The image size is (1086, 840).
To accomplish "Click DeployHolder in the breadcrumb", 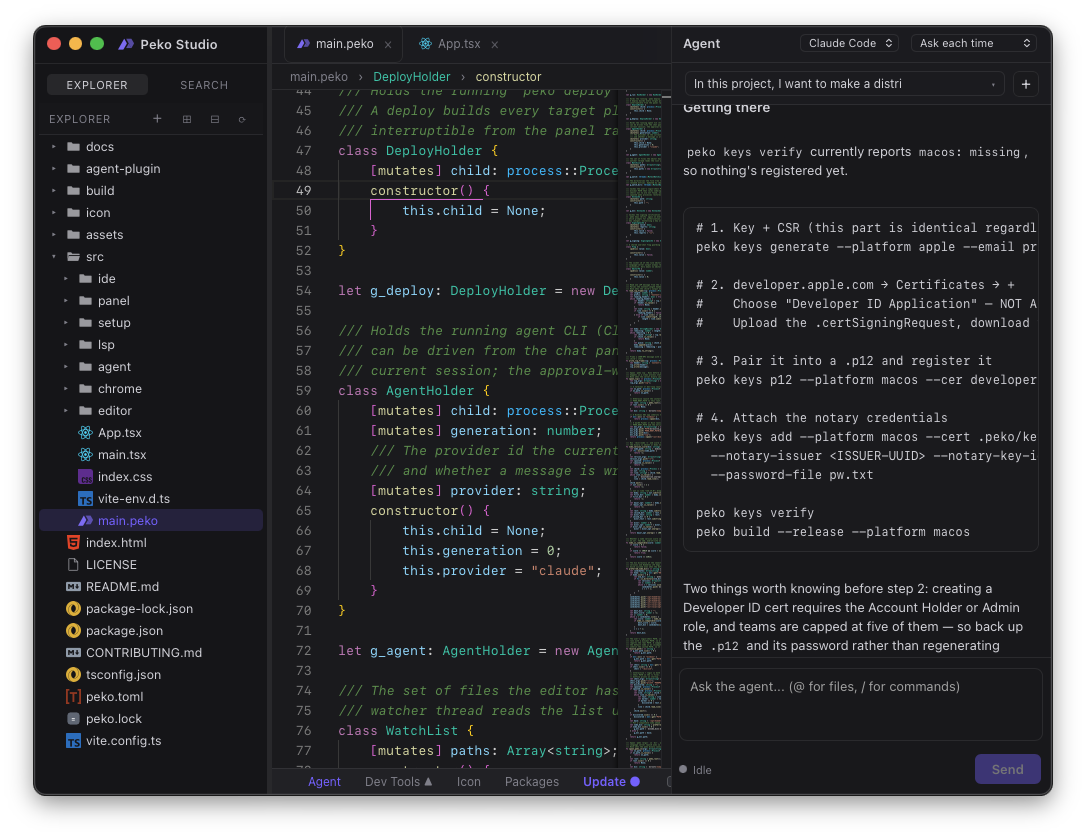I will [x=411, y=77].
